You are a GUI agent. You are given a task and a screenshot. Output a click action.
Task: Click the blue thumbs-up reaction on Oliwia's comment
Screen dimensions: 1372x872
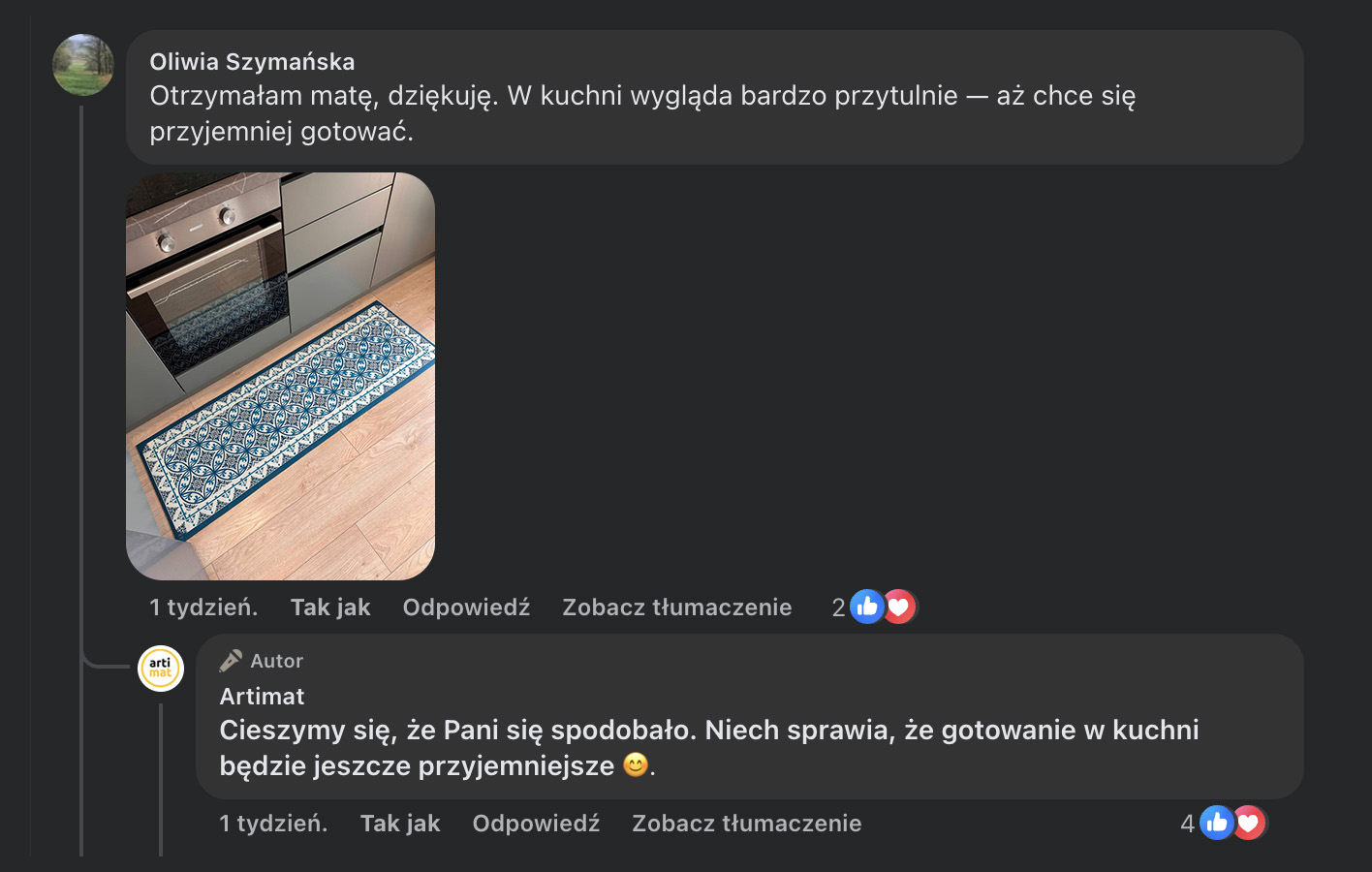click(866, 607)
